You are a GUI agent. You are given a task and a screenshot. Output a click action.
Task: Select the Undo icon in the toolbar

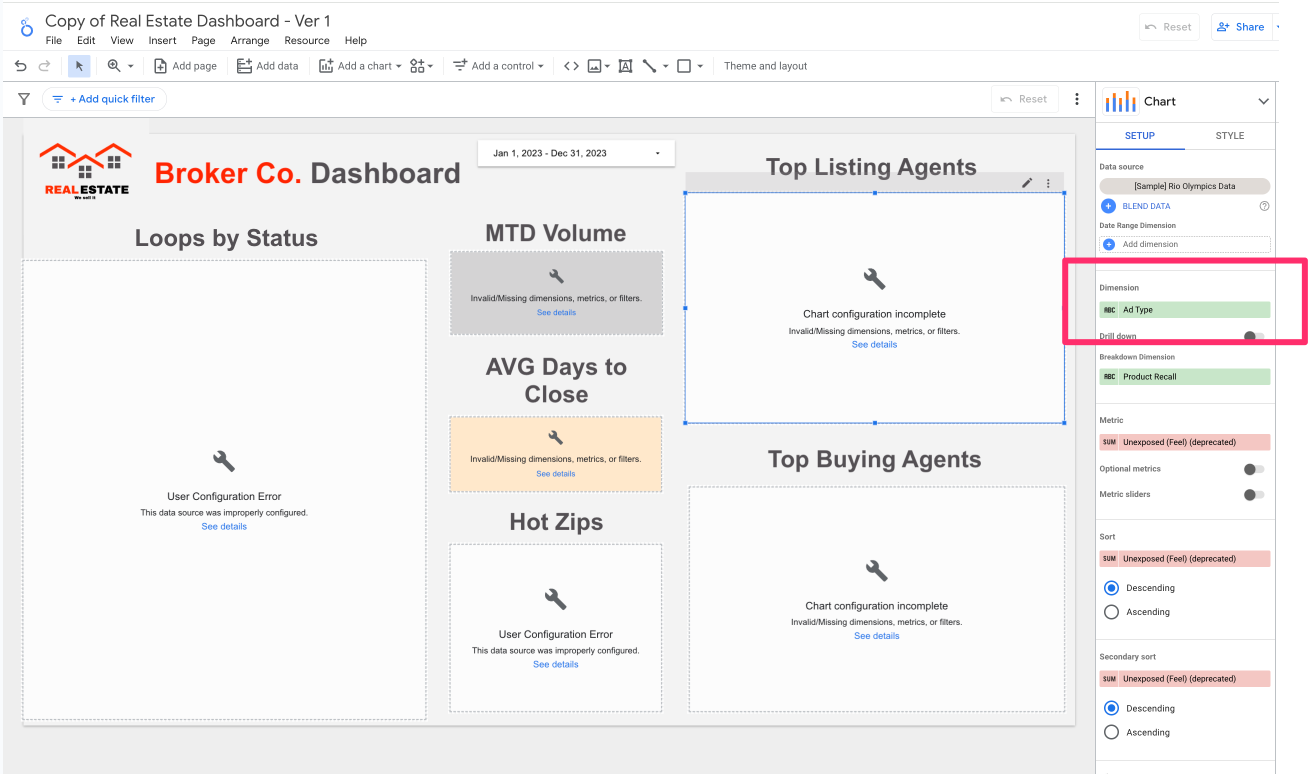coord(20,66)
